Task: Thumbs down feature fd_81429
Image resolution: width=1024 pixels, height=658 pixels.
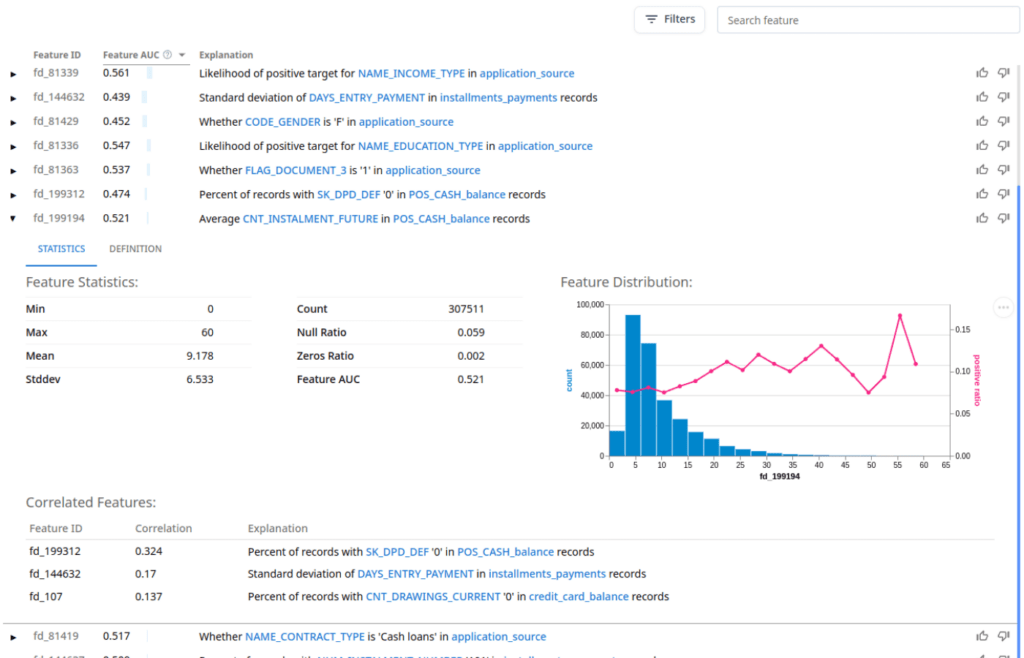Action: coord(1003,120)
